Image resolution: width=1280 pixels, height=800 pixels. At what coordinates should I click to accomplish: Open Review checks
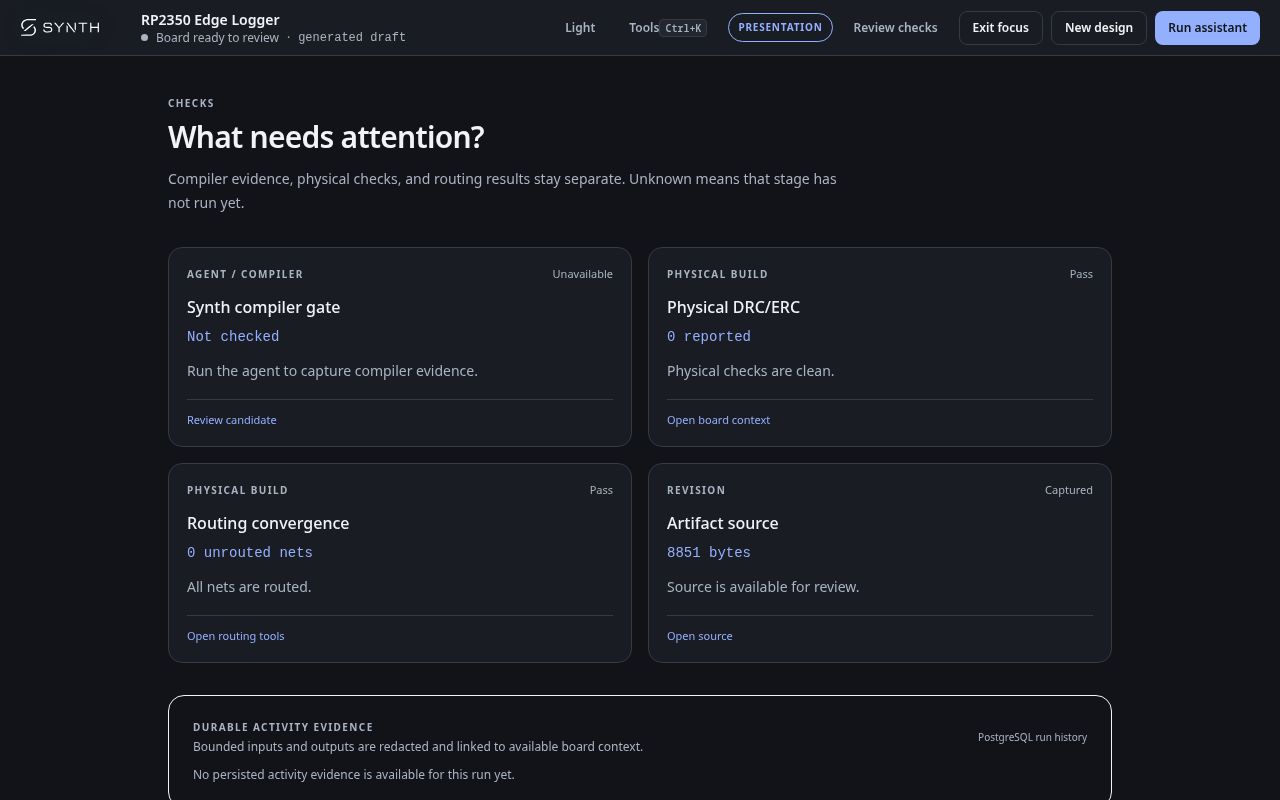[895, 27]
